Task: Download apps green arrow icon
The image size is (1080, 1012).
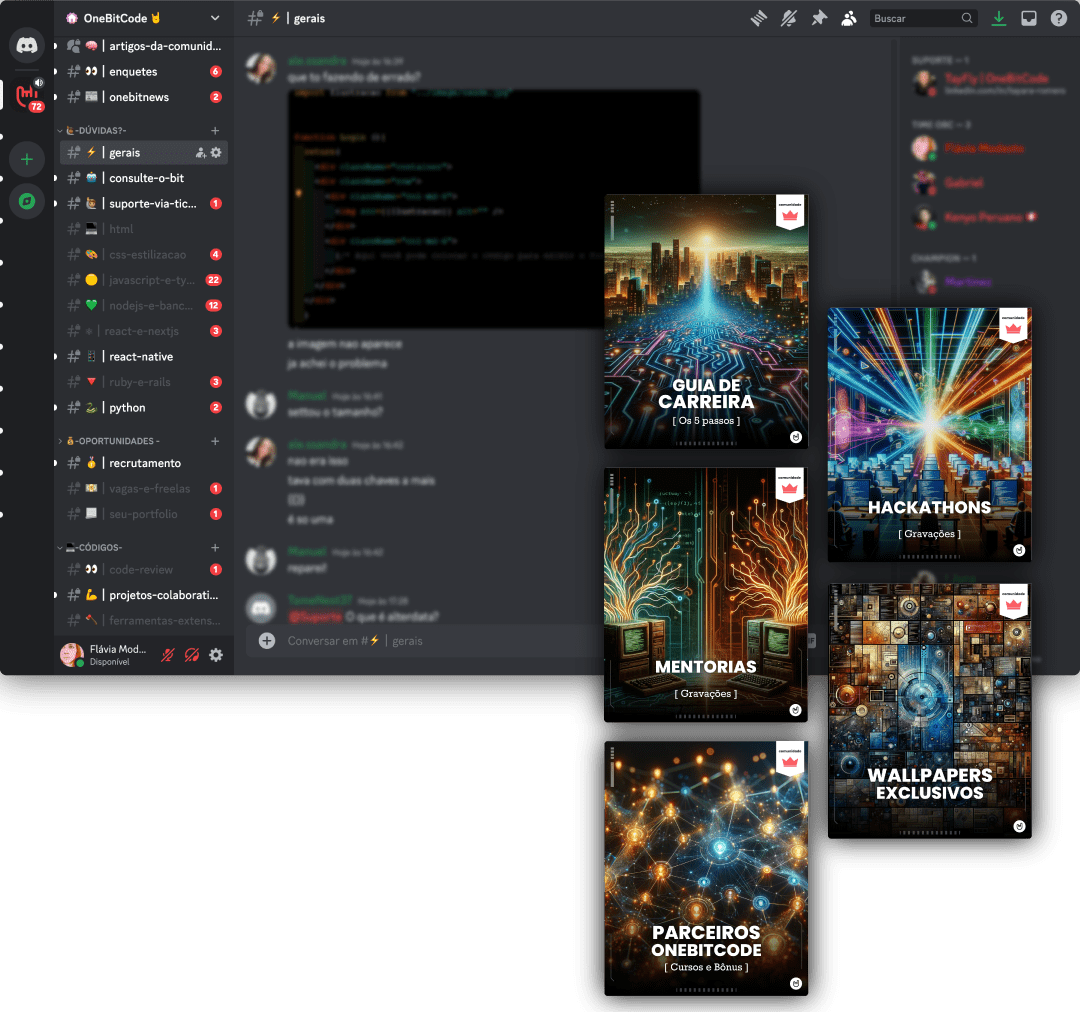Action: pos(999,19)
